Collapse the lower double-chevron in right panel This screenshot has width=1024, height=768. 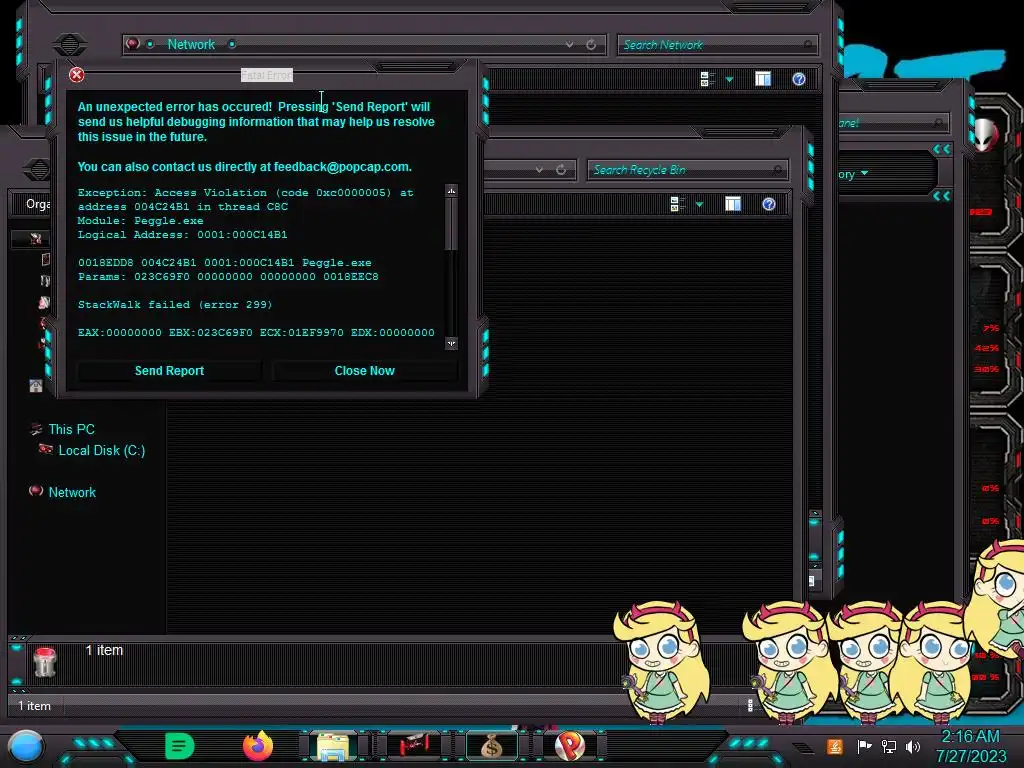pyautogui.click(x=941, y=196)
